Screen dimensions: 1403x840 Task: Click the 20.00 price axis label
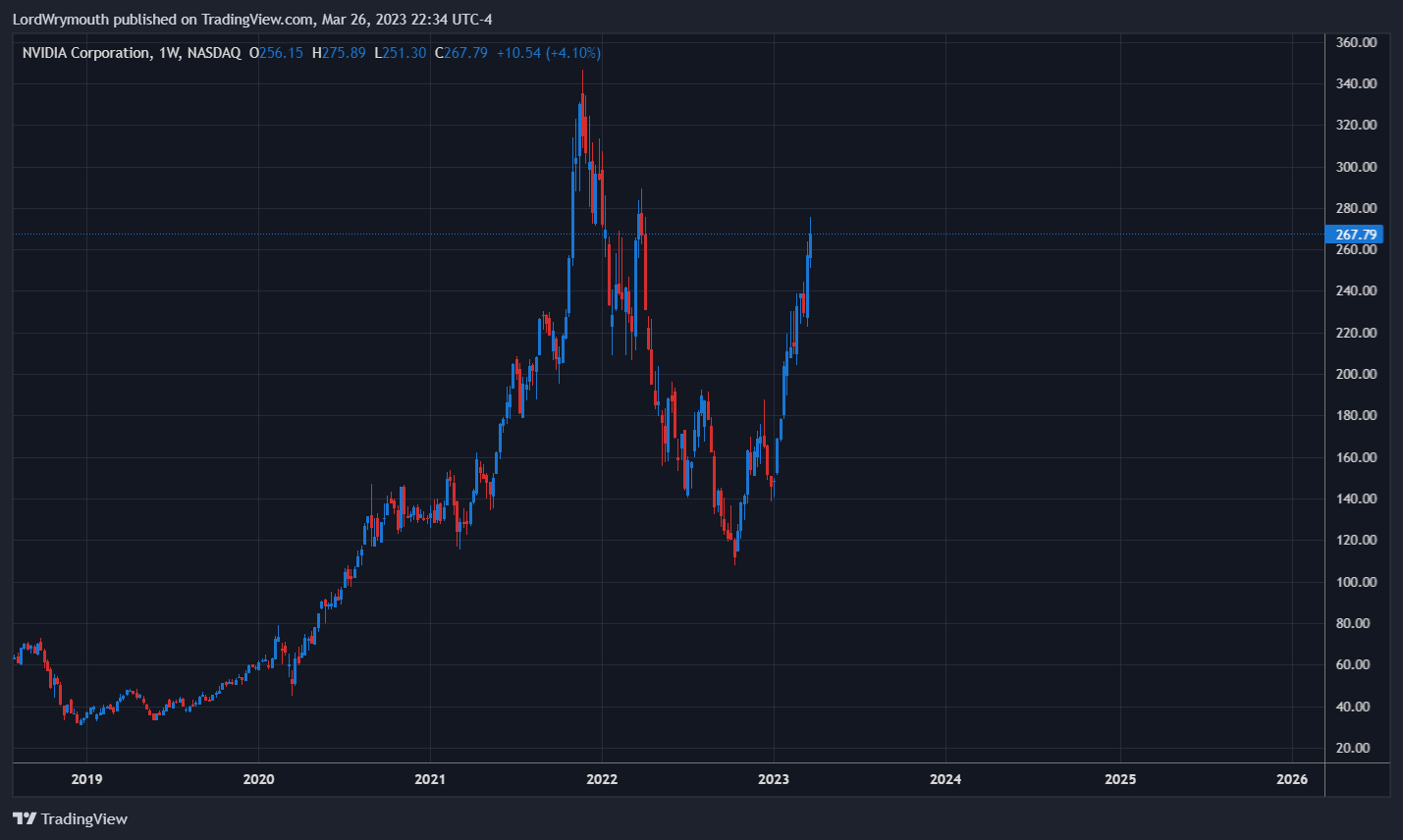[x=1353, y=748]
